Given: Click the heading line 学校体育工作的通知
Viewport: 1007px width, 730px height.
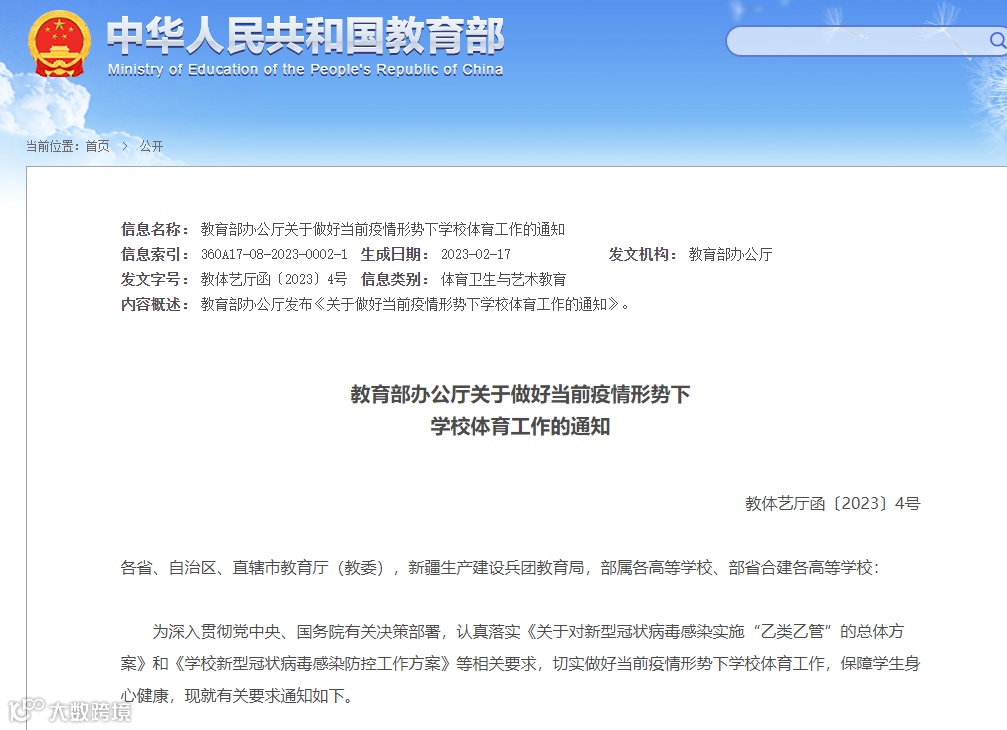Looking at the screenshot, I should click(x=520, y=426).
